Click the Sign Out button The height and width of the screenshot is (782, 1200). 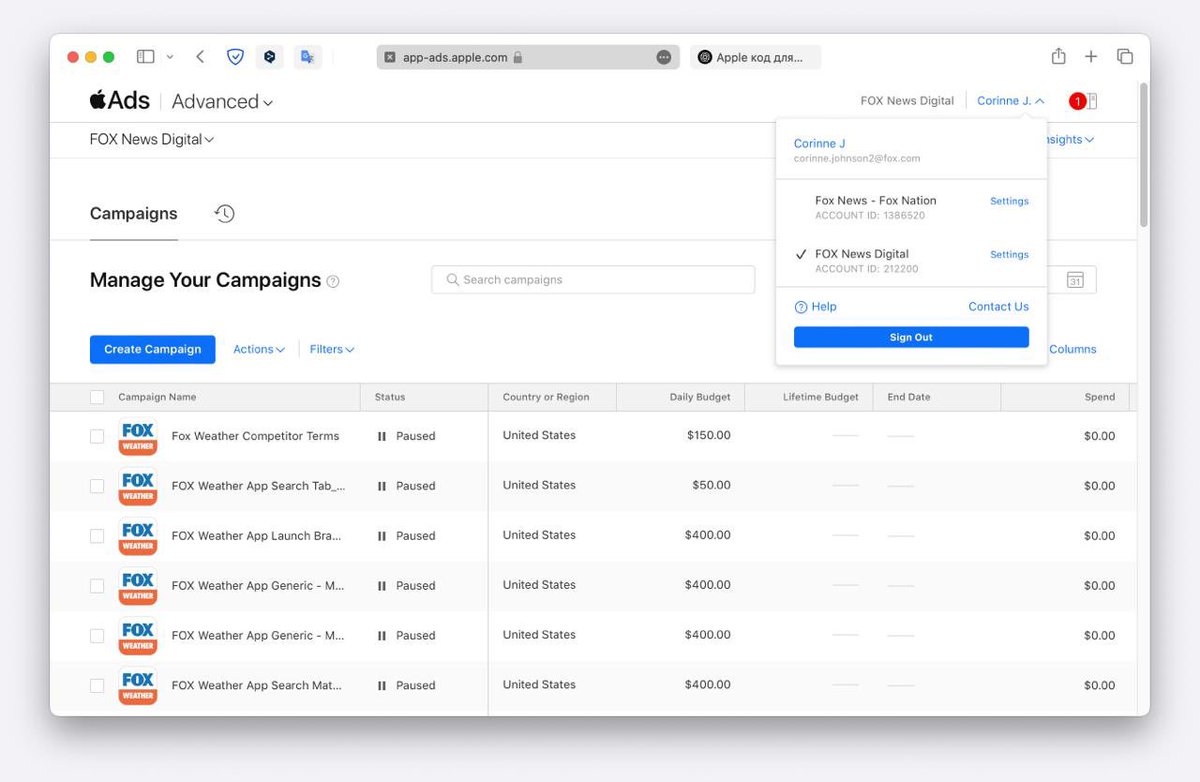pyautogui.click(x=911, y=337)
